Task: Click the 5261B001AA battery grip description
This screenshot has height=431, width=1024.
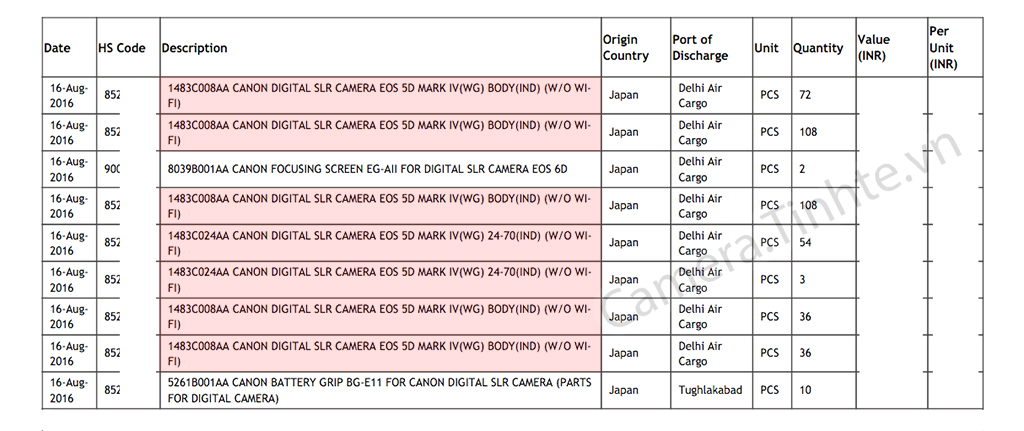Action: (380, 390)
